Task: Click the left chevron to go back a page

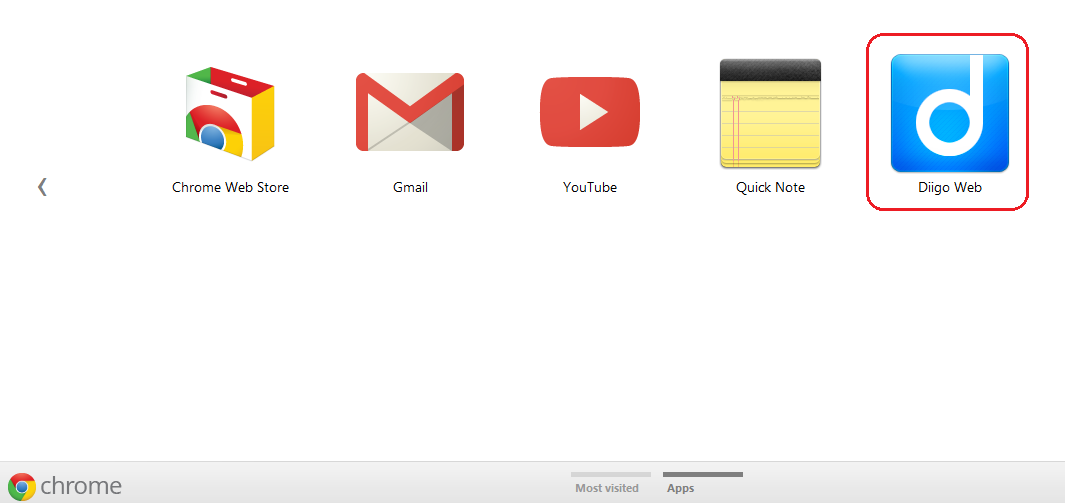Action: pos(42,187)
